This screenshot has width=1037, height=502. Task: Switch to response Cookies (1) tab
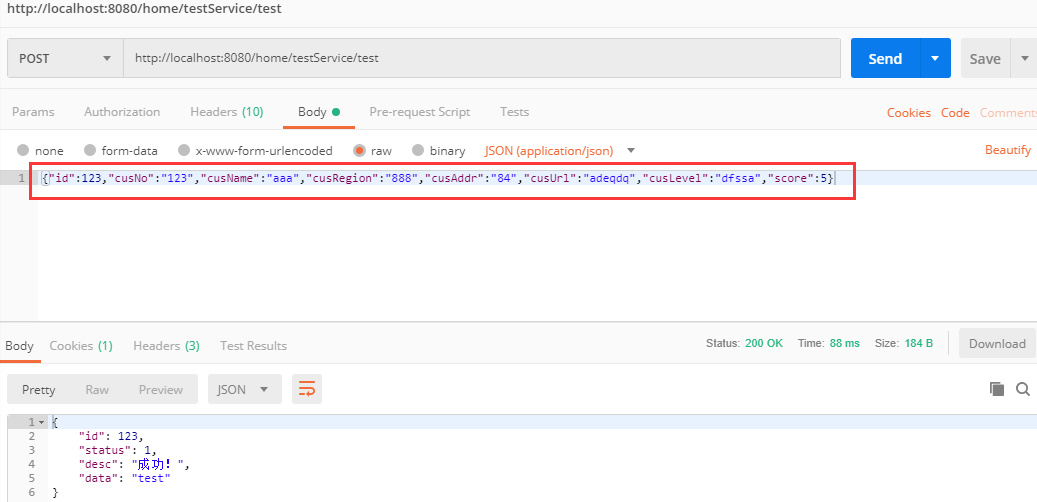[x=81, y=345]
